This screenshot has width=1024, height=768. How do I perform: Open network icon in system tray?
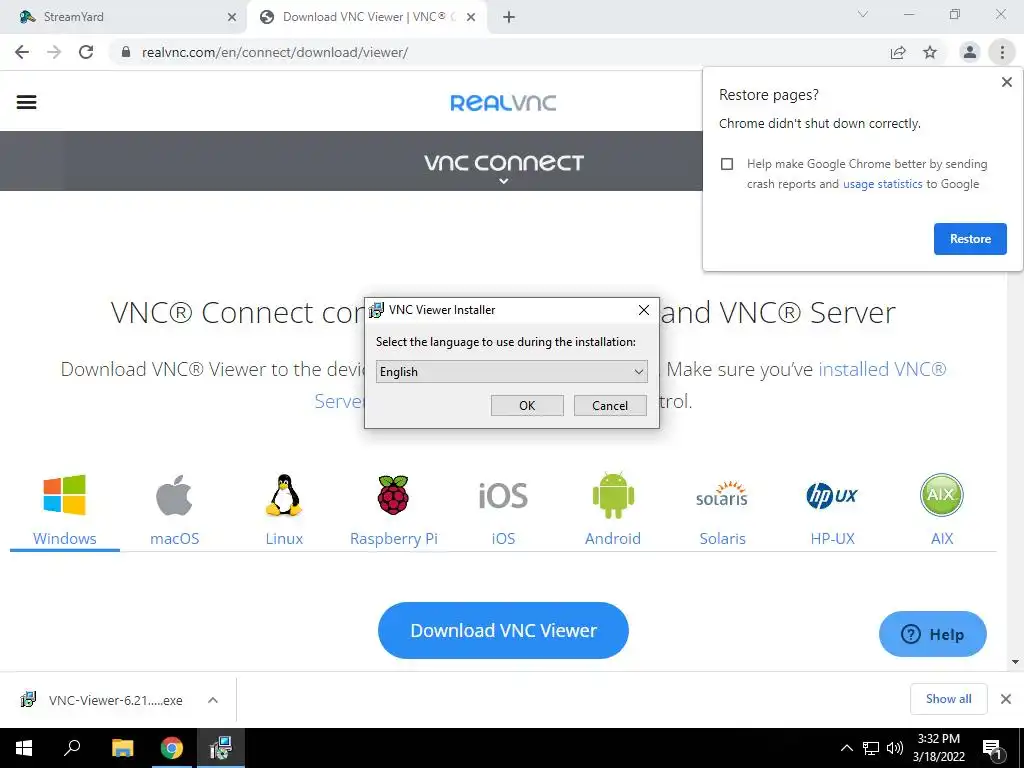871,748
